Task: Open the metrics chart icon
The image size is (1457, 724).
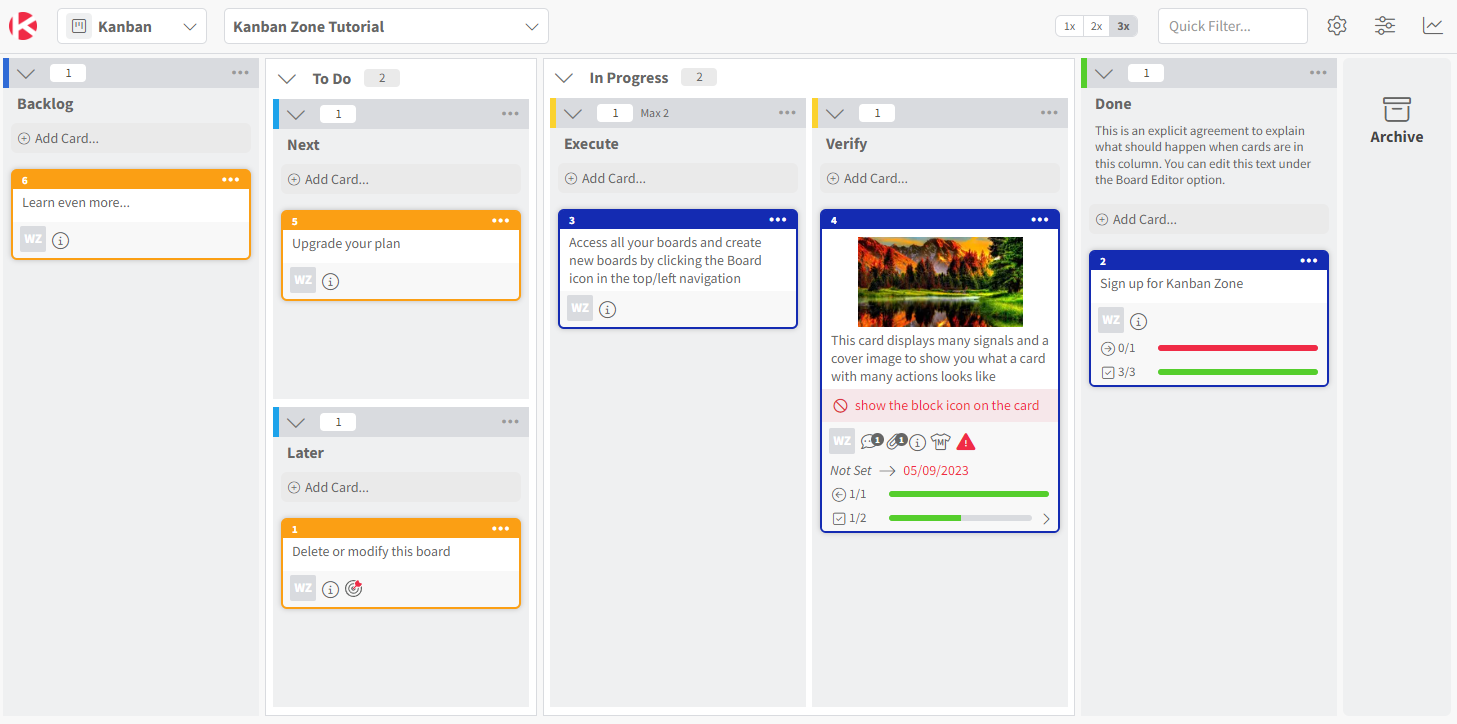Action: coord(1433,26)
